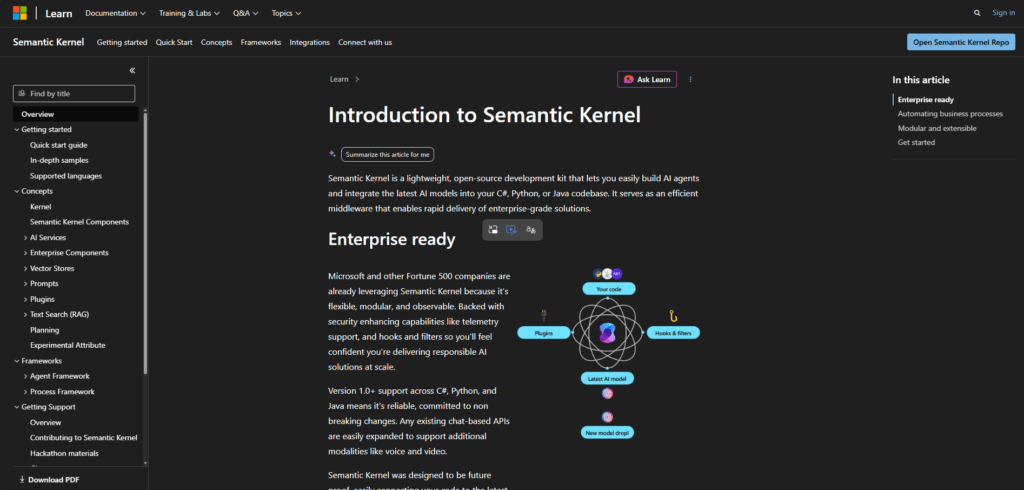Image resolution: width=1024 pixels, height=490 pixels.
Task: Expand Text Search (RAG) node
Action: coord(25,314)
